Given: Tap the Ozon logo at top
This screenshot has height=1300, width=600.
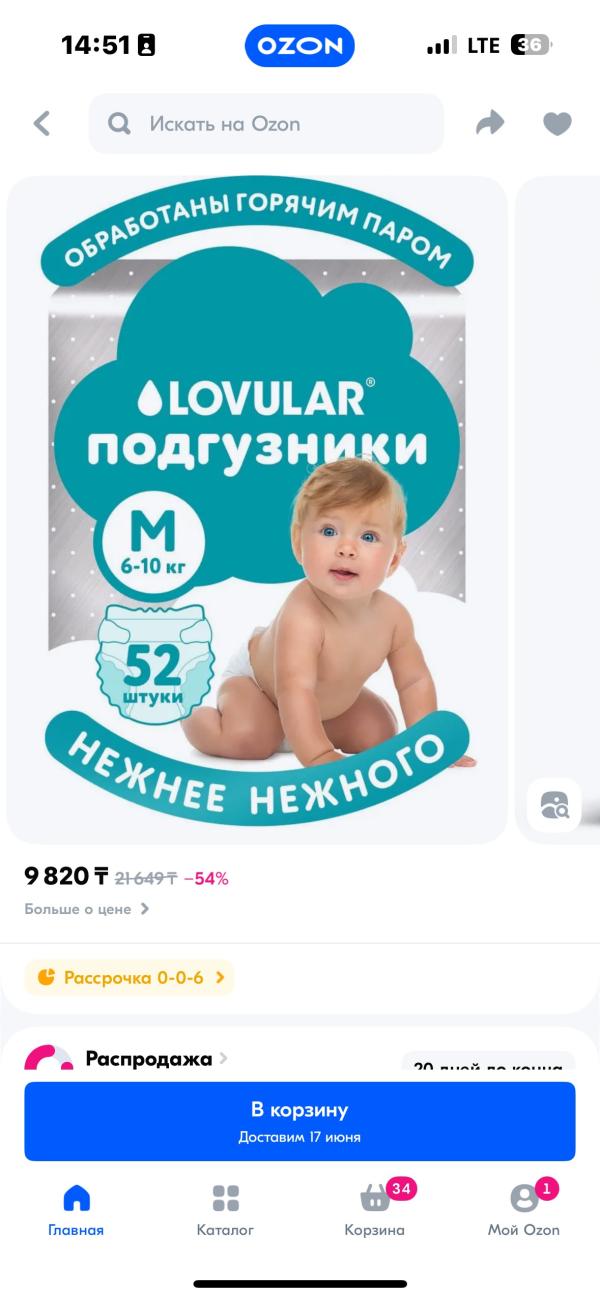Looking at the screenshot, I should [300, 46].
